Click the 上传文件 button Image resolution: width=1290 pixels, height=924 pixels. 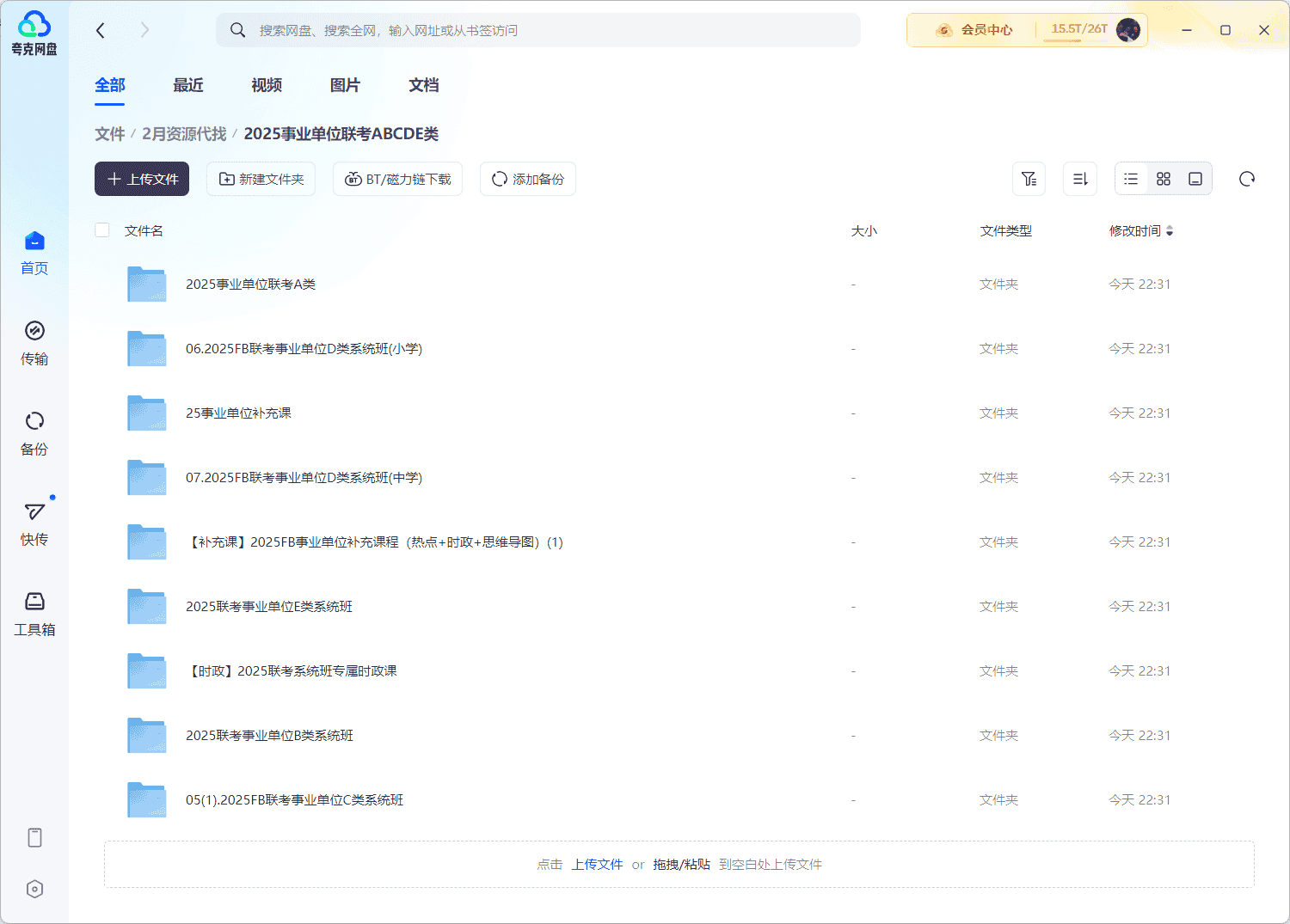click(x=141, y=179)
